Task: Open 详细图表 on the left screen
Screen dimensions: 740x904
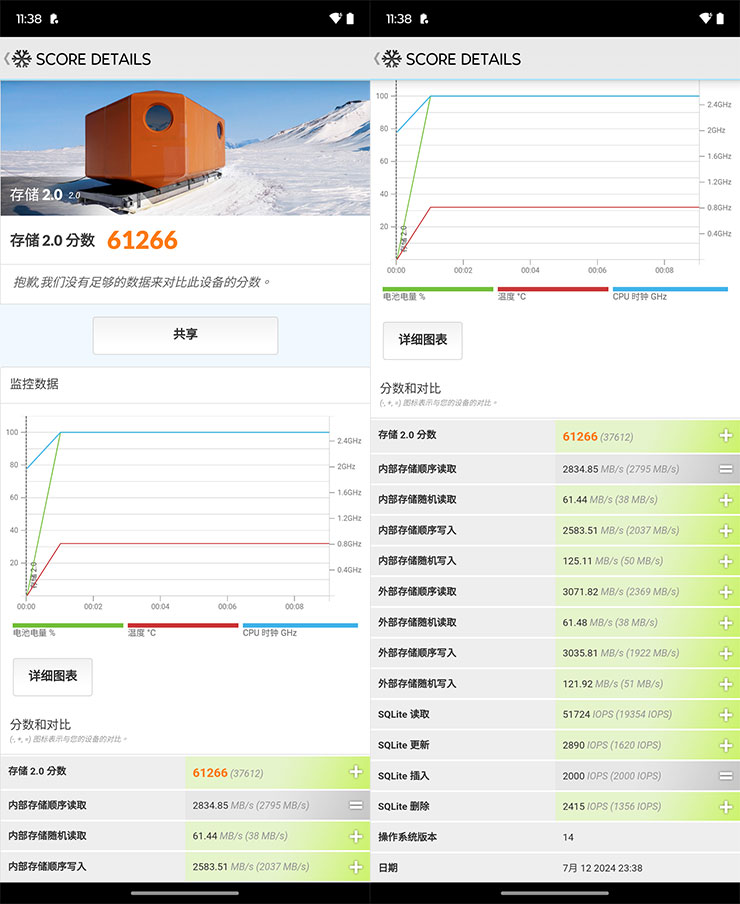Action: click(52, 676)
